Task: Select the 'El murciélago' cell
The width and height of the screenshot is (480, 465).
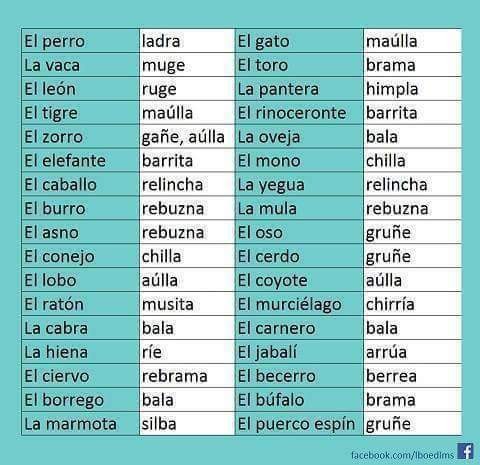Action: click(299, 304)
